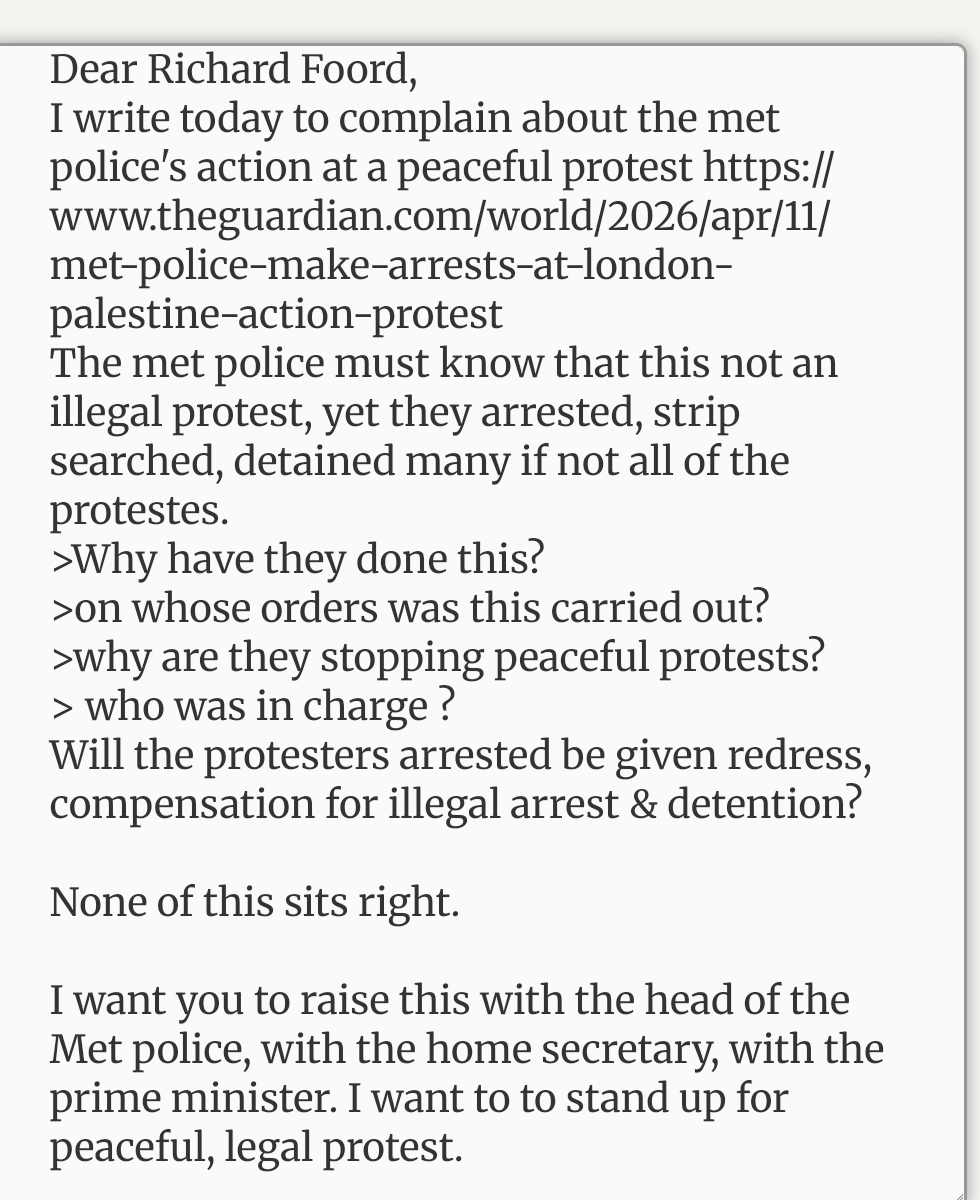
Task: Place cursor on the misspelled word 'protestes.'
Action: [x=139, y=511]
